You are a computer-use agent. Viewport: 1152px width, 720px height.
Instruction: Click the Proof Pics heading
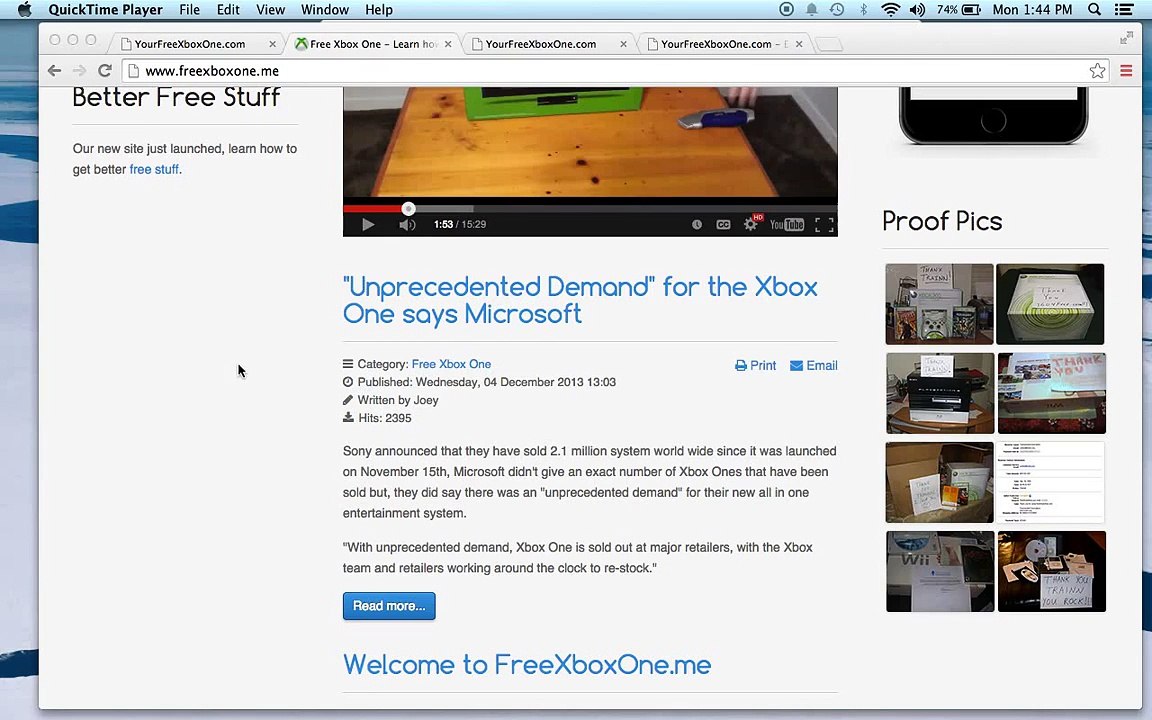pyautogui.click(x=942, y=221)
